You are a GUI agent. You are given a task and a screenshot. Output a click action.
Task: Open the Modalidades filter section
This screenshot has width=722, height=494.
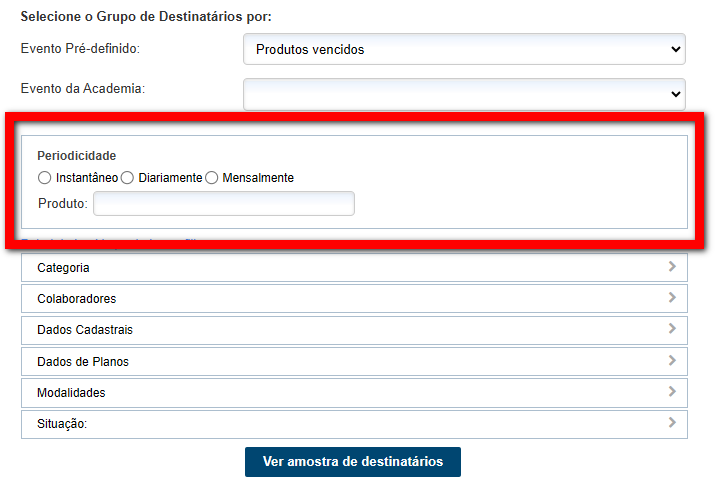coord(354,393)
